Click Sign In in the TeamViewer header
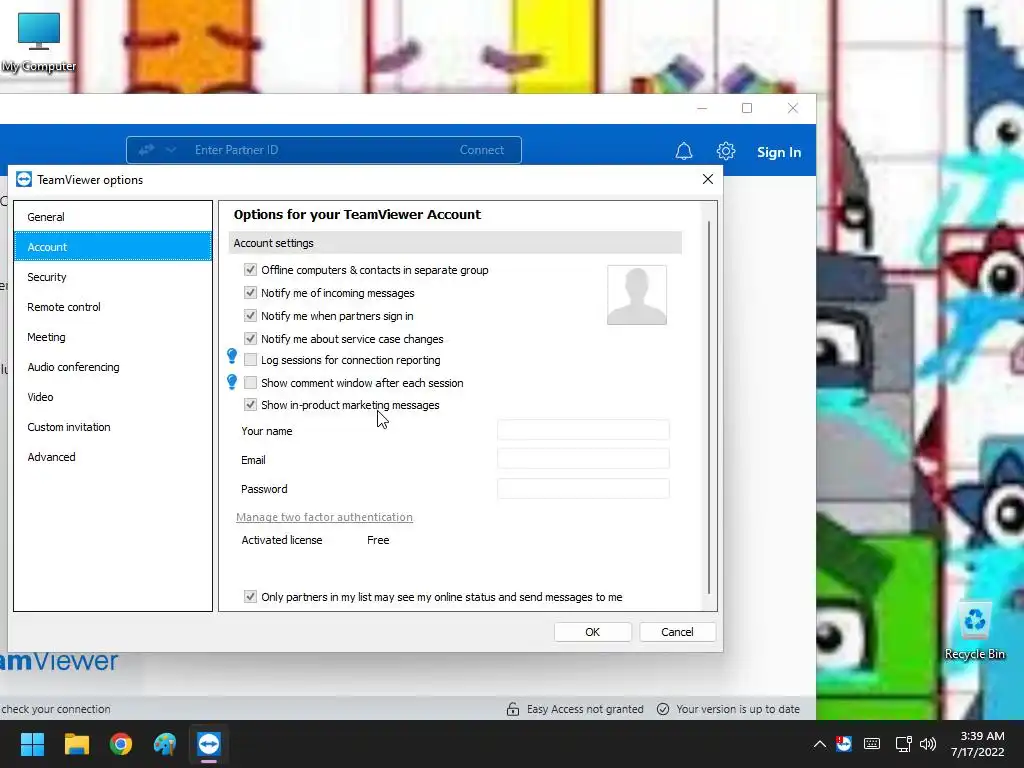The width and height of the screenshot is (1024, 768). 778,152
